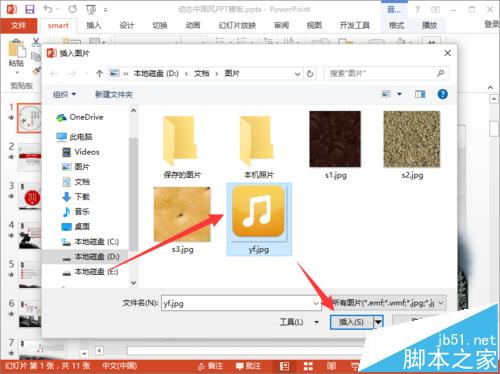The height and width of the screenshot is (374, 500).
Task: Switch to the smart ribbon tab
Action: (x=58, y=26)
